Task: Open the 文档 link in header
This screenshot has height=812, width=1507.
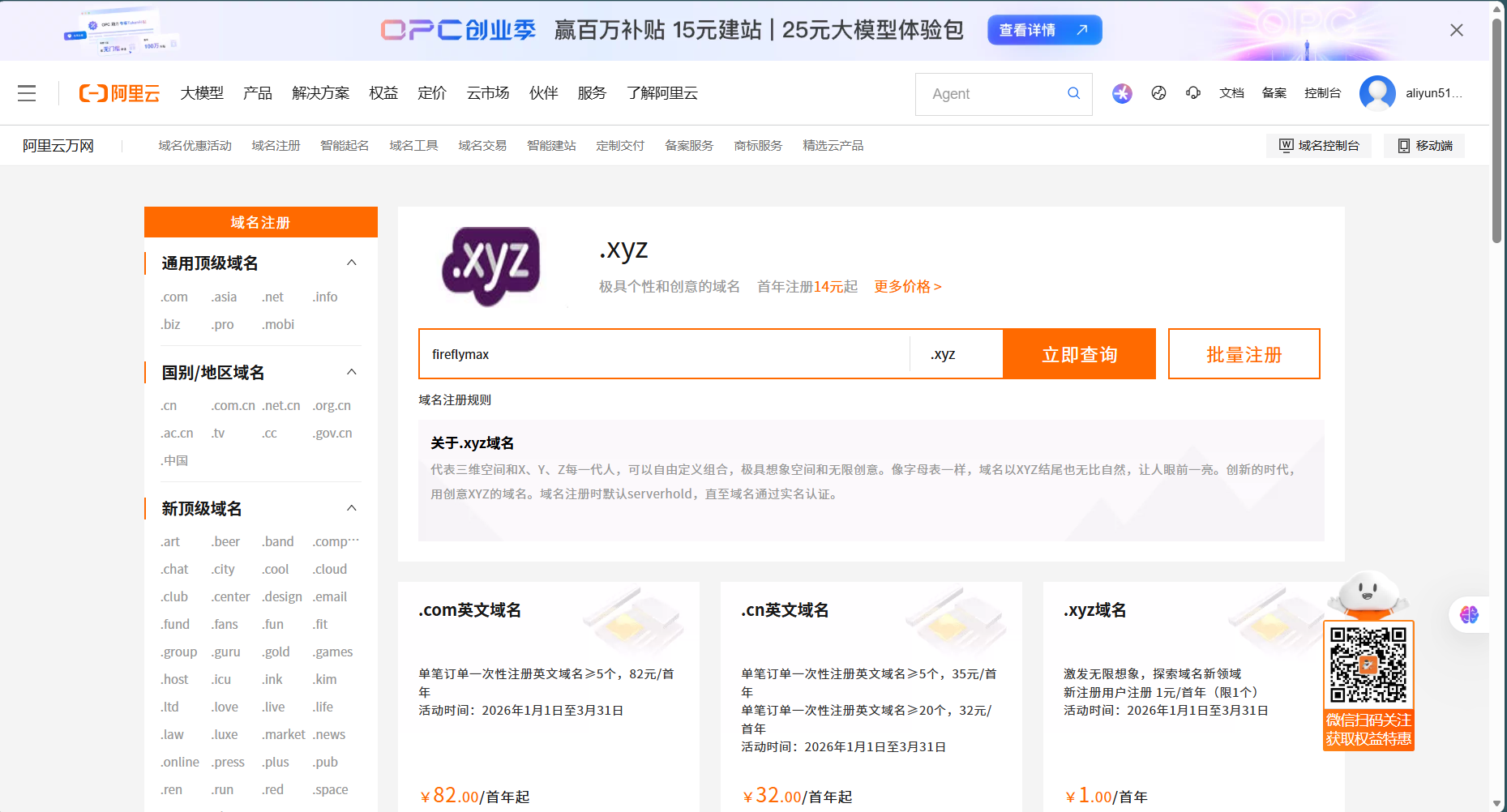Action: point(1231,93)
